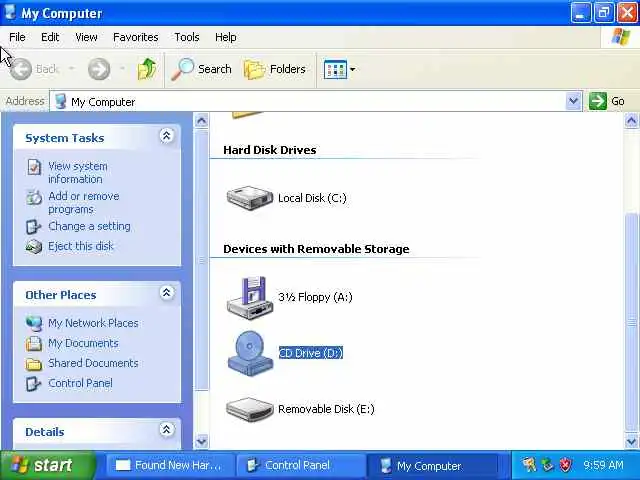Screen dimensions: 640x480
Task: Open the Forward history dropdown arrow
Action: click(x=122, y=68)
